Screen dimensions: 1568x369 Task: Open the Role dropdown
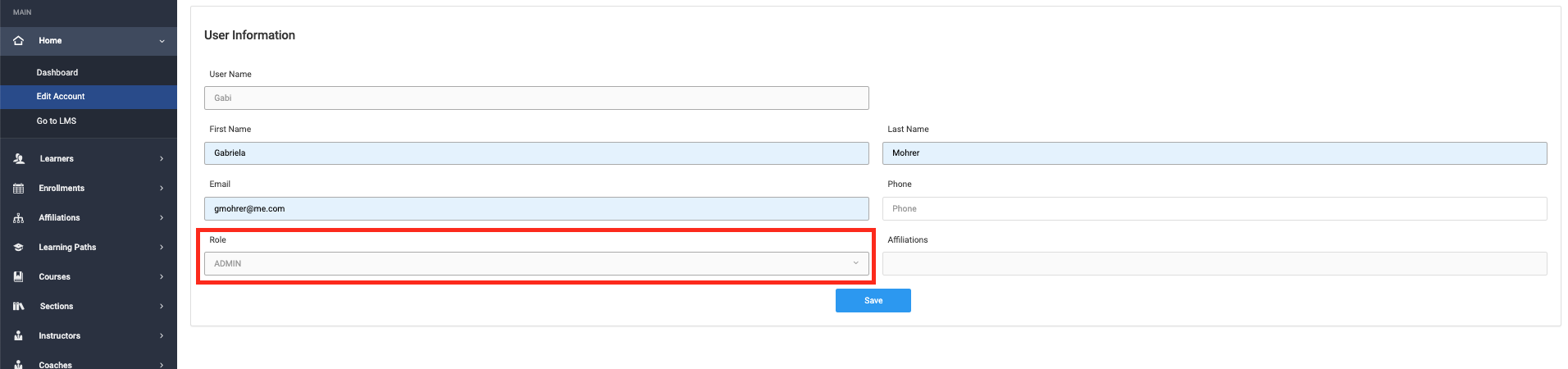[536, 263]
